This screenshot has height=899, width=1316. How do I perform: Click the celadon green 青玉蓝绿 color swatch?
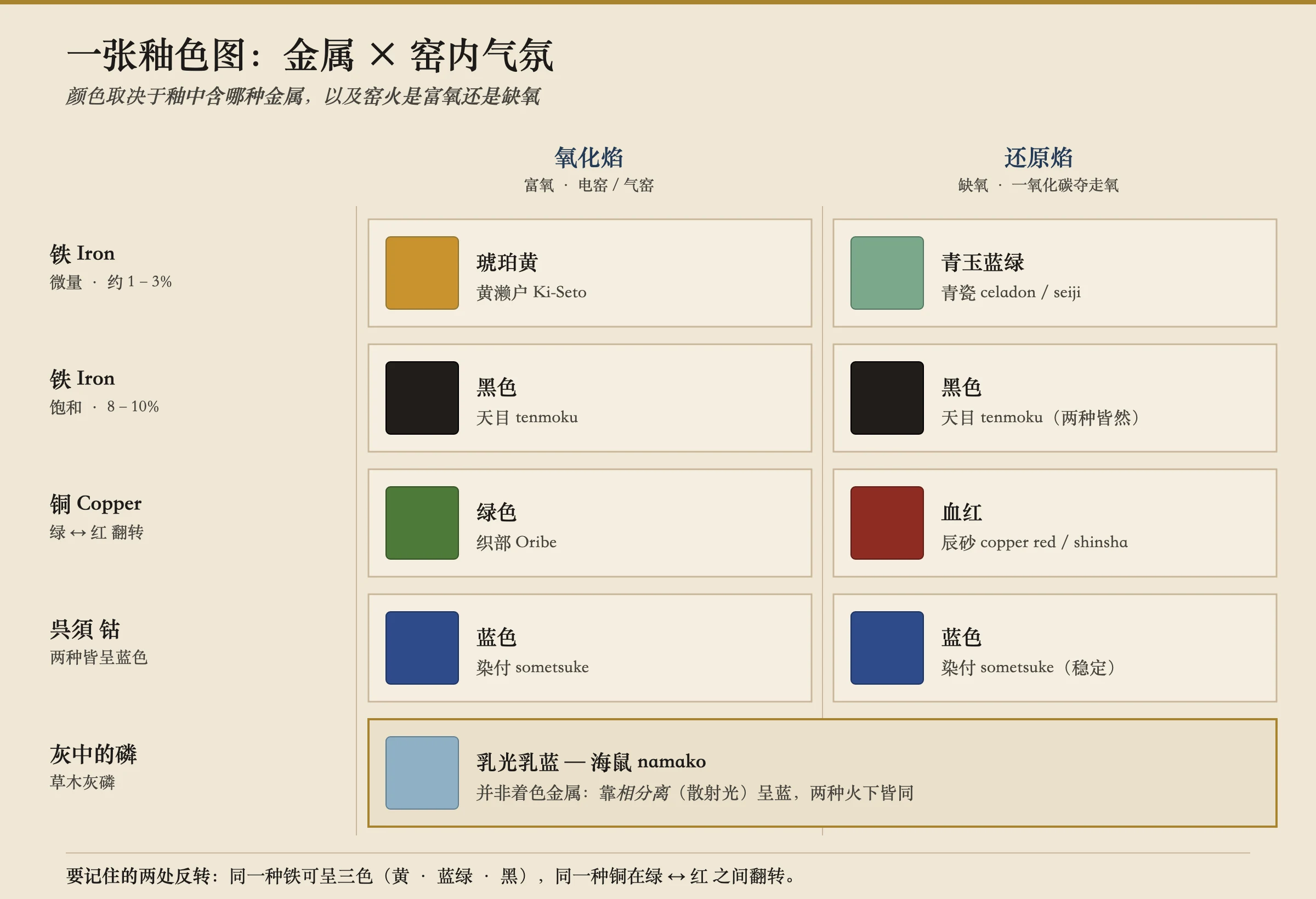click(887, 273)
